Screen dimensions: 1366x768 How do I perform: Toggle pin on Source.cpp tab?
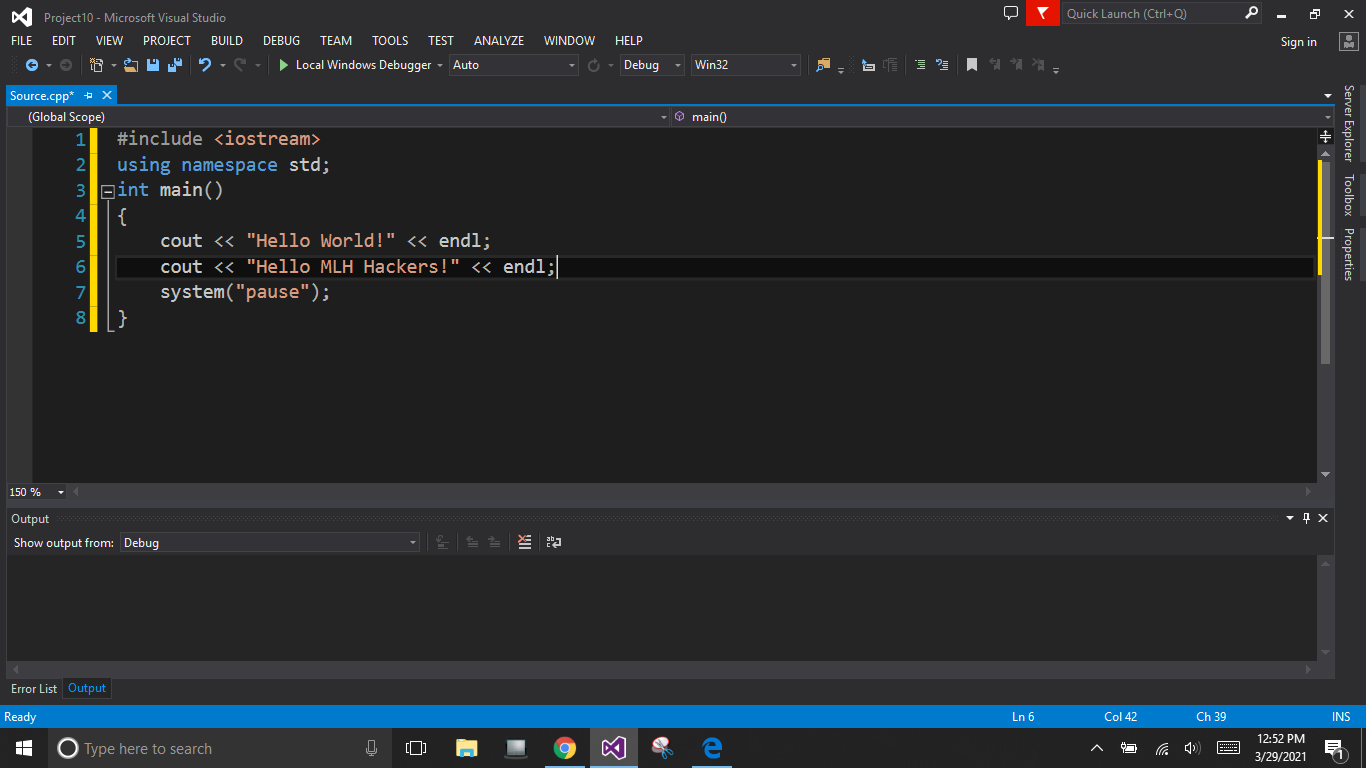pos(88,95)
